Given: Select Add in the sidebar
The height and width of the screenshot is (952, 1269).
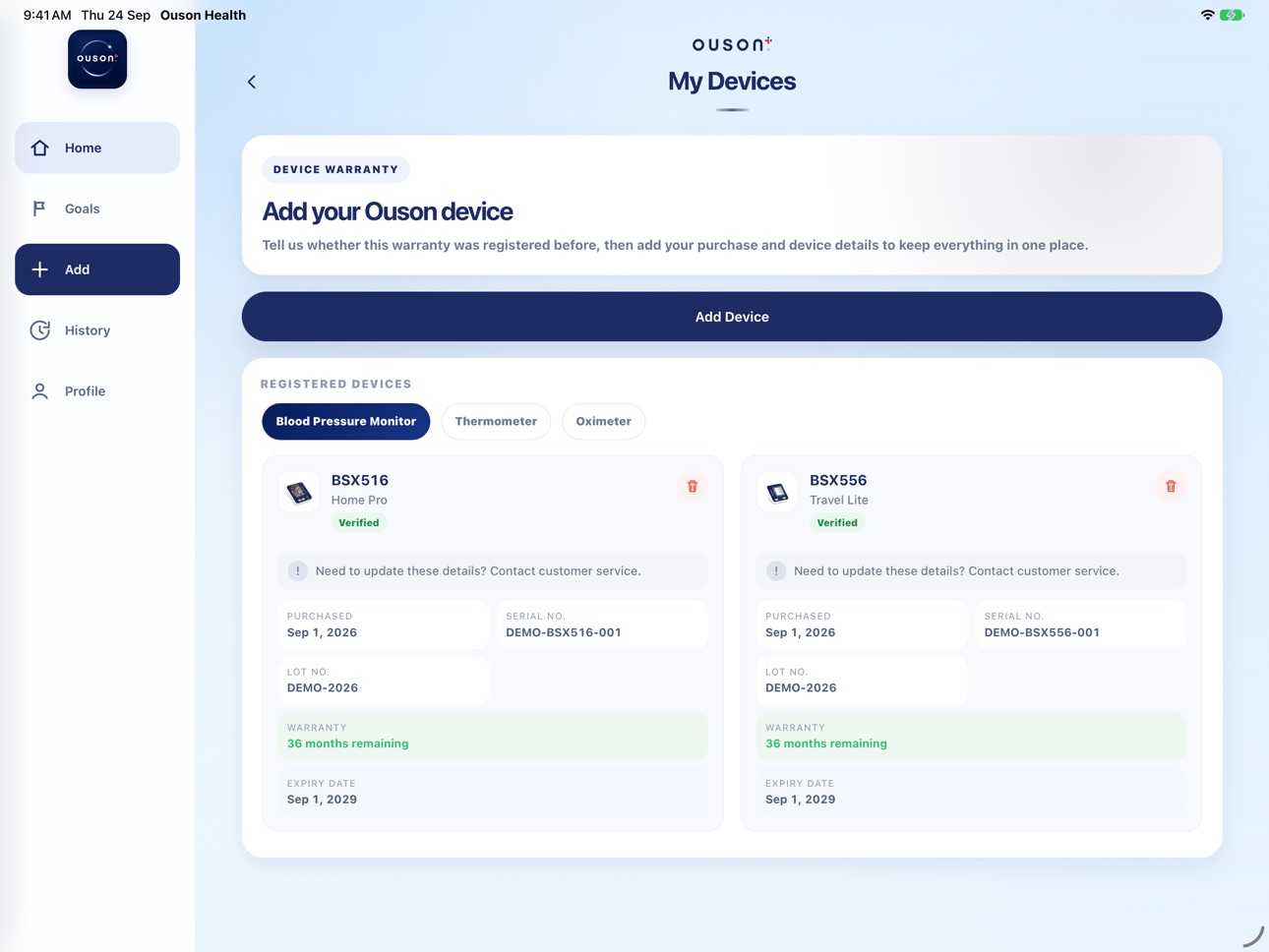Looking at the screenshot, I should click(x=97, y=269).
